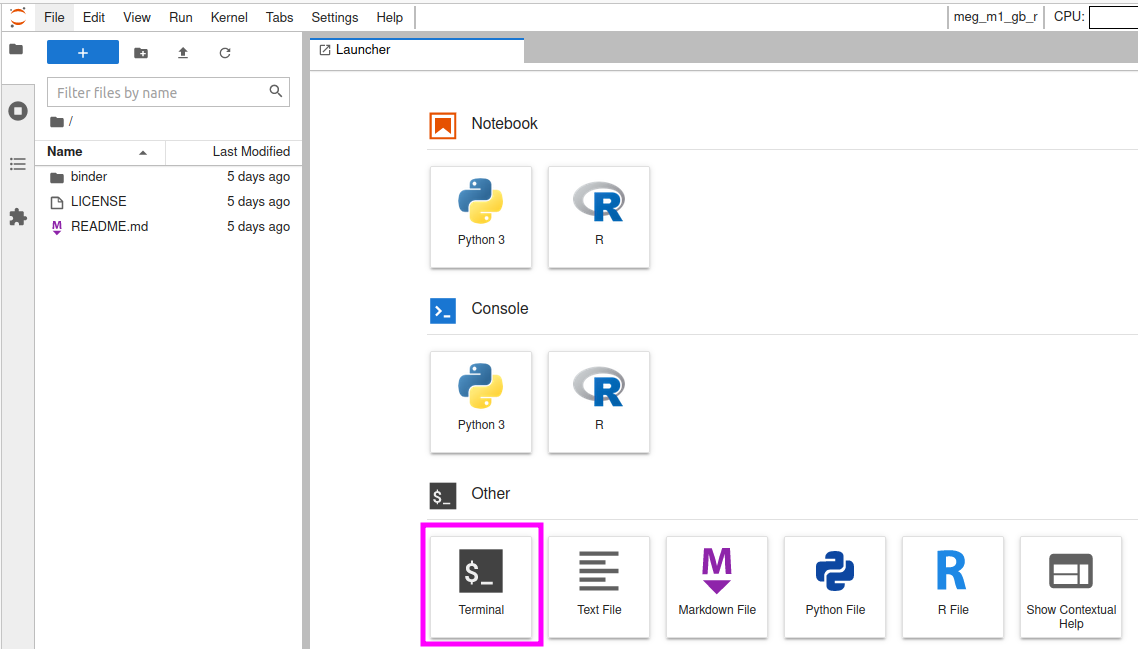Open the Extension Manager puzzle icon
The height and width of the screenshot is (649, 1138).
point(17,217)
